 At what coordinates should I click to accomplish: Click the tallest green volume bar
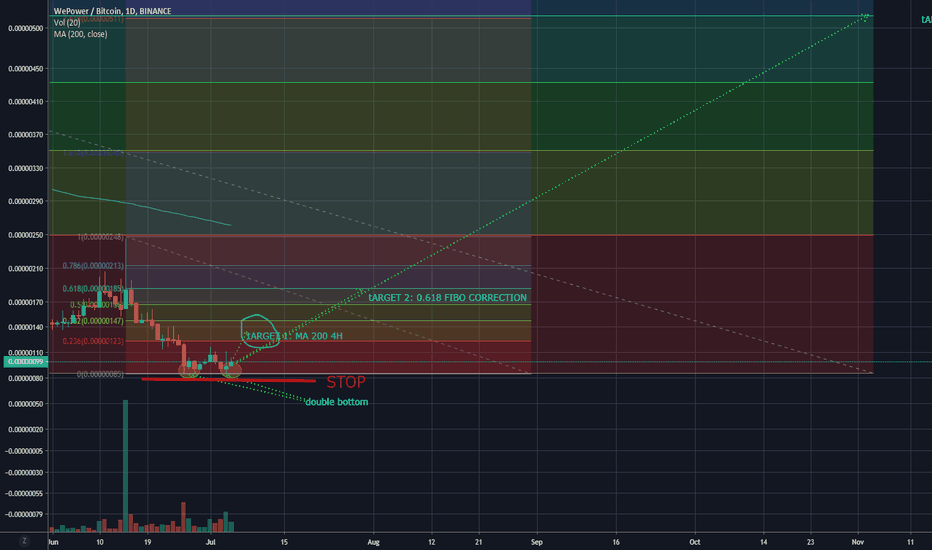click(x=125, y=466)
